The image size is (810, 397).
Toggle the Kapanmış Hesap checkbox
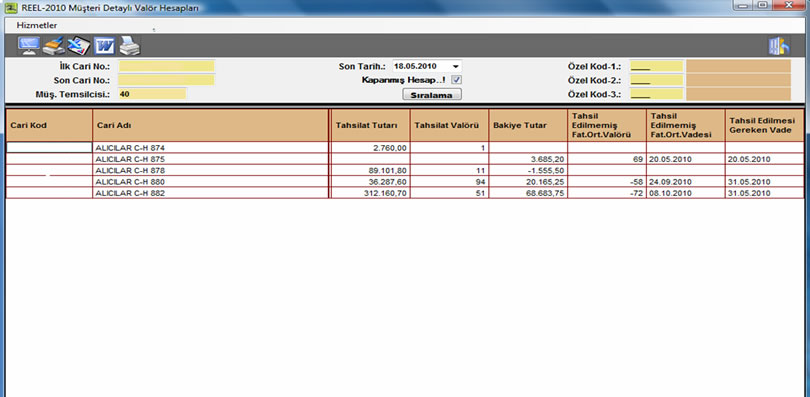pyautogui.click(x=457, y=80)
